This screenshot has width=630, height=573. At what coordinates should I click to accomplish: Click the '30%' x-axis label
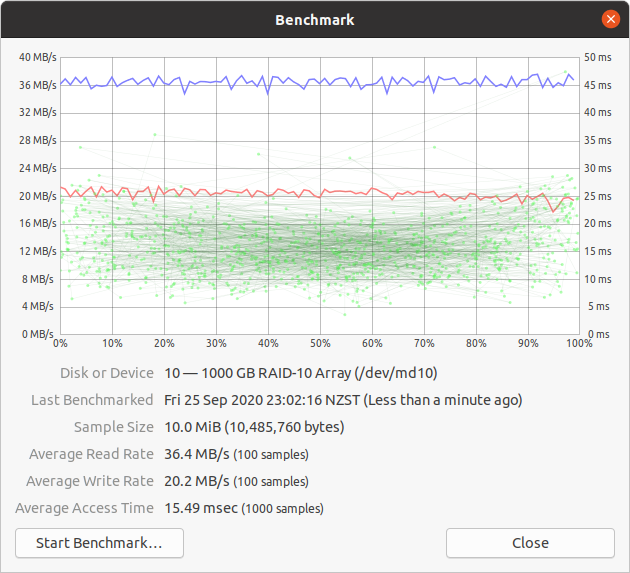[216, 344]
